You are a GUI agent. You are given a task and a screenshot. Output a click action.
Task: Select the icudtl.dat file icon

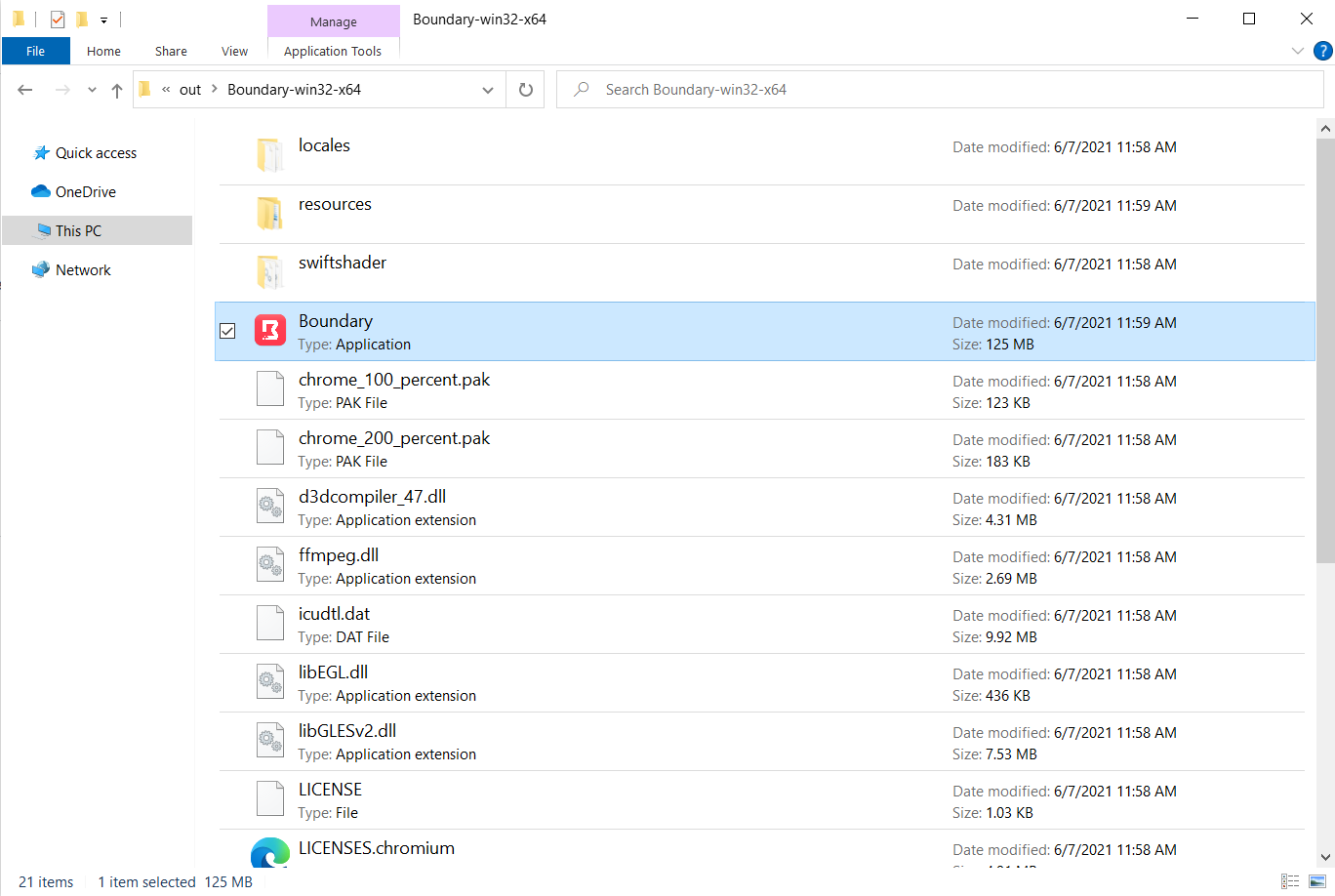tap(270, 623)
